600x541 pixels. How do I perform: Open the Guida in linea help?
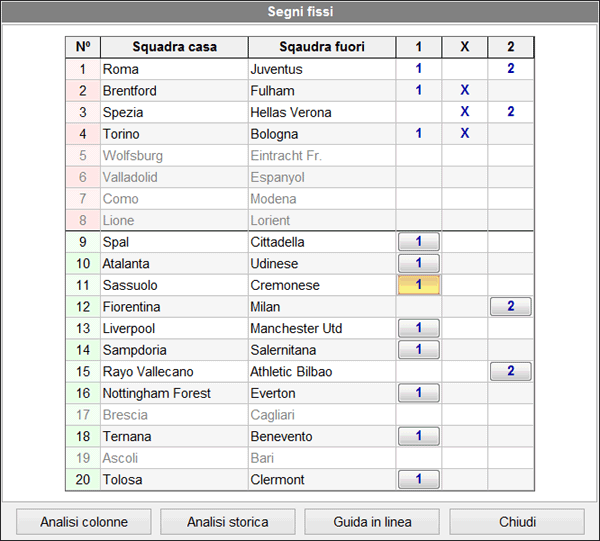tap(372, 522)
